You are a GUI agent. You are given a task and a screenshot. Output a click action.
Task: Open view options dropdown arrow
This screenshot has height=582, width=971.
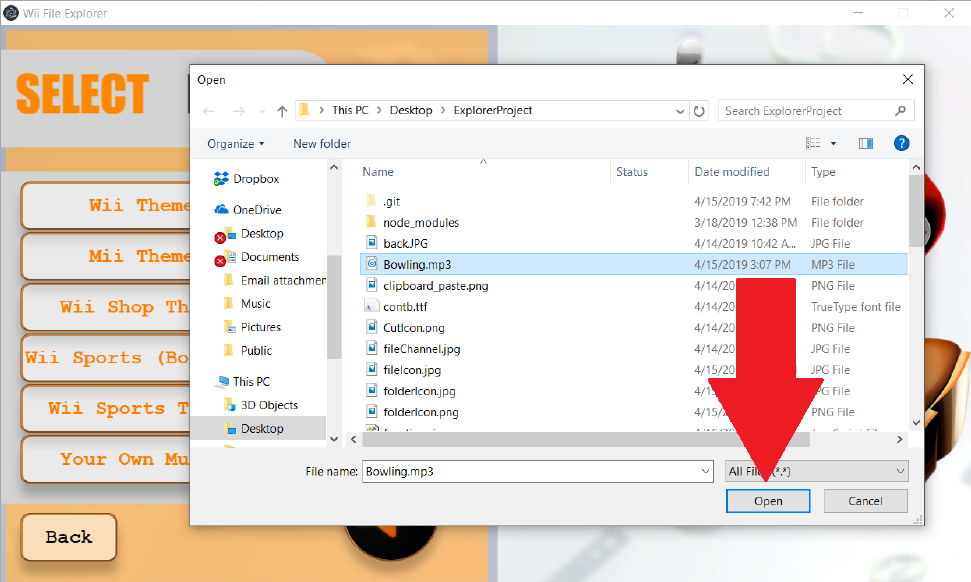click(834, 144)
